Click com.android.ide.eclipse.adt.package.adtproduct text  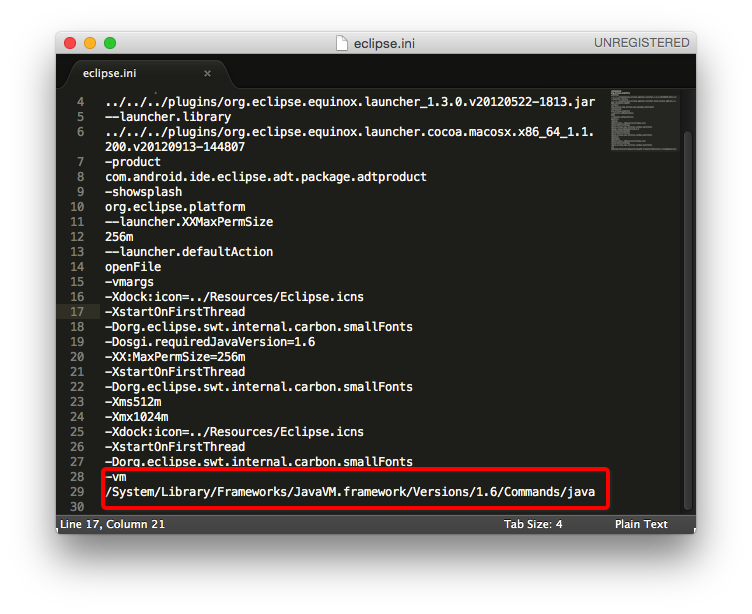tap(266, 177)
